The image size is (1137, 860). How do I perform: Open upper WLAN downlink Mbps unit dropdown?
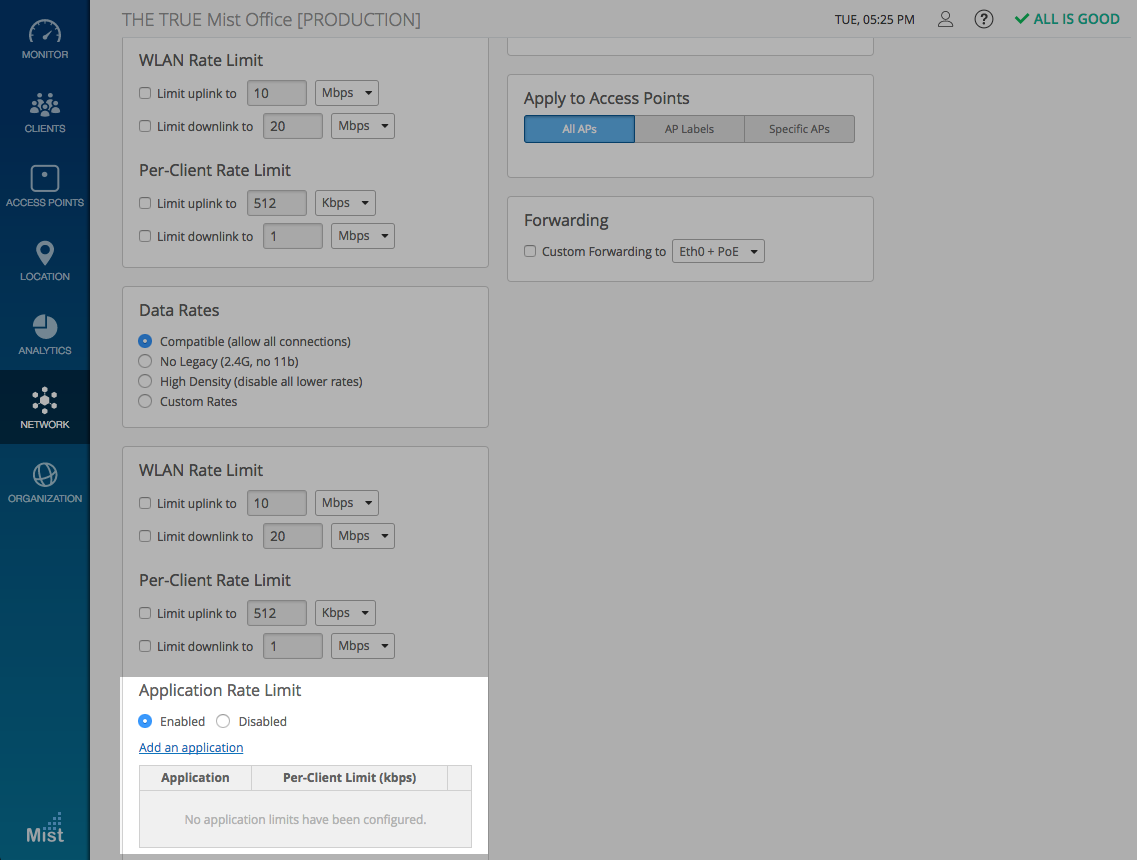point(363,125)
